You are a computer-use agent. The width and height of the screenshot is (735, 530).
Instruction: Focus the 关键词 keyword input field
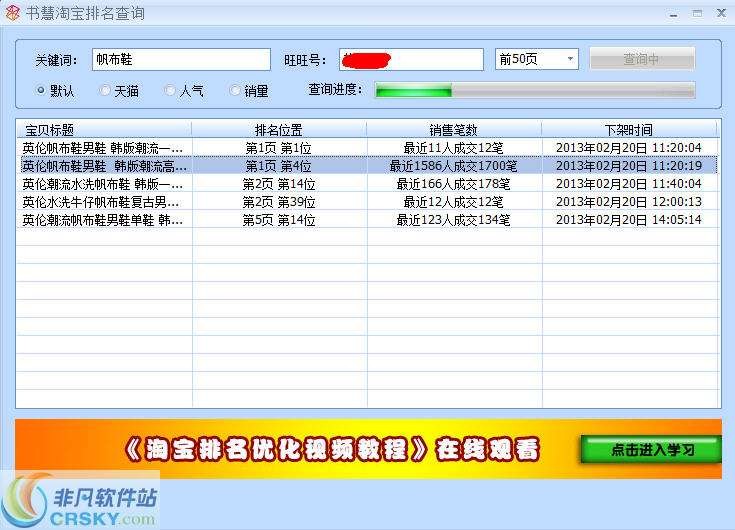click(181, 60)
